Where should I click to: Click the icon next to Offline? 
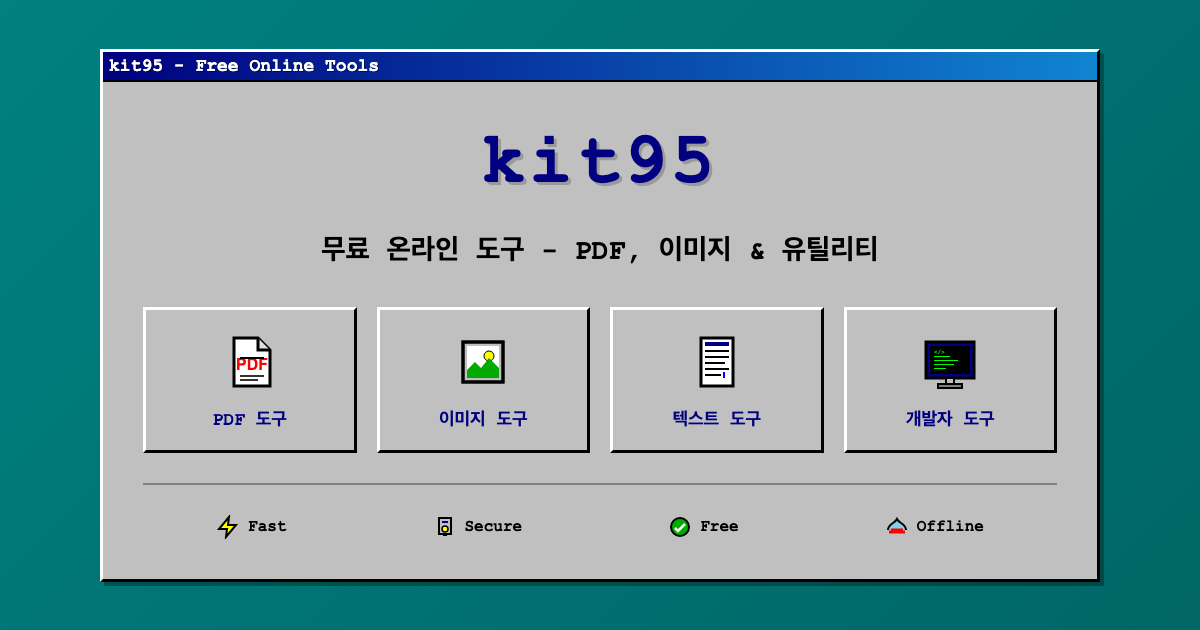897,526
